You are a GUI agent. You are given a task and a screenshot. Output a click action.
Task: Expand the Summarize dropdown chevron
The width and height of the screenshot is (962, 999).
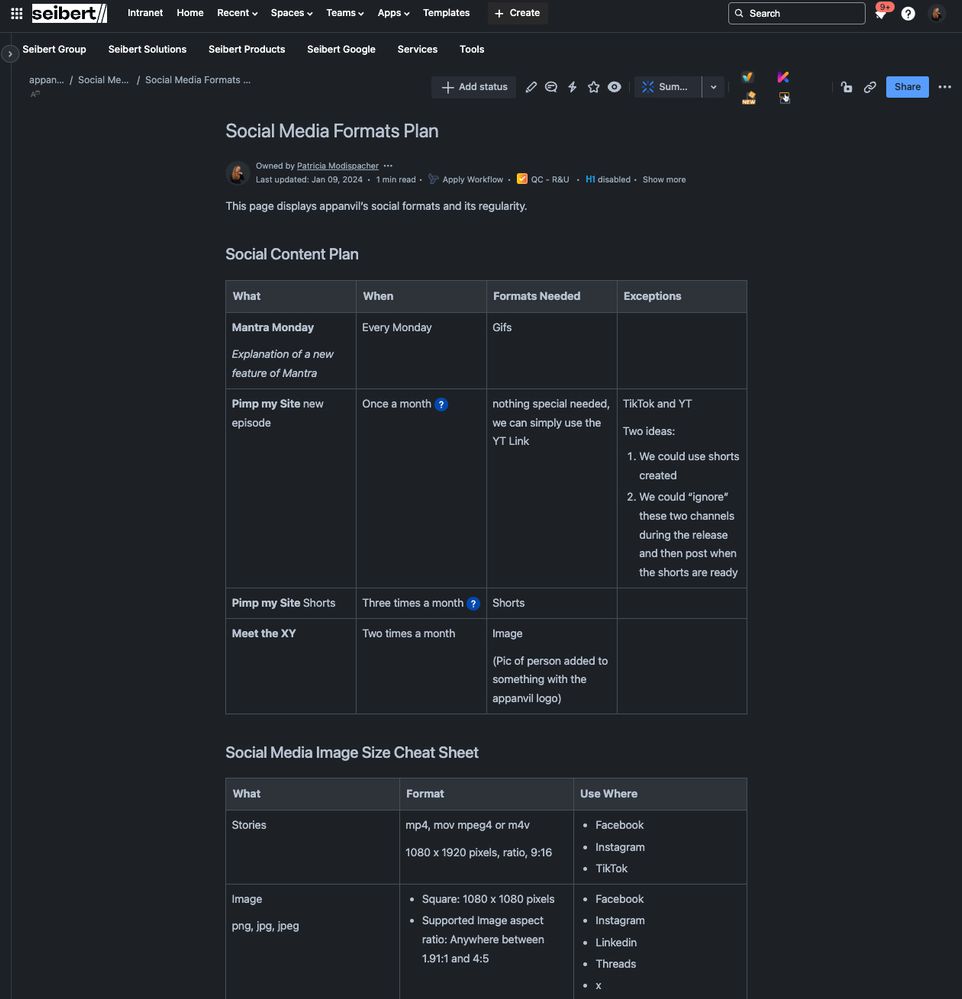(x=713, y=87)
